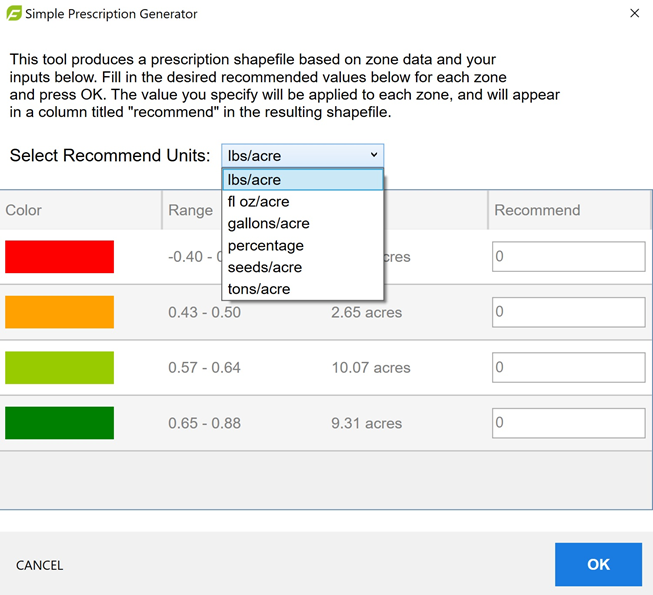The width and height of the screenshot is (653, 595).
Task: Focus the Recommend field for 10.07 acres zone
Action: [568, 367]
